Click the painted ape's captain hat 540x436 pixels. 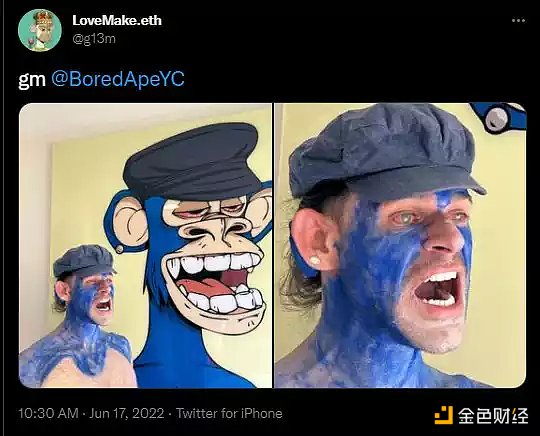pyautogui.click(x=193, y=160)
